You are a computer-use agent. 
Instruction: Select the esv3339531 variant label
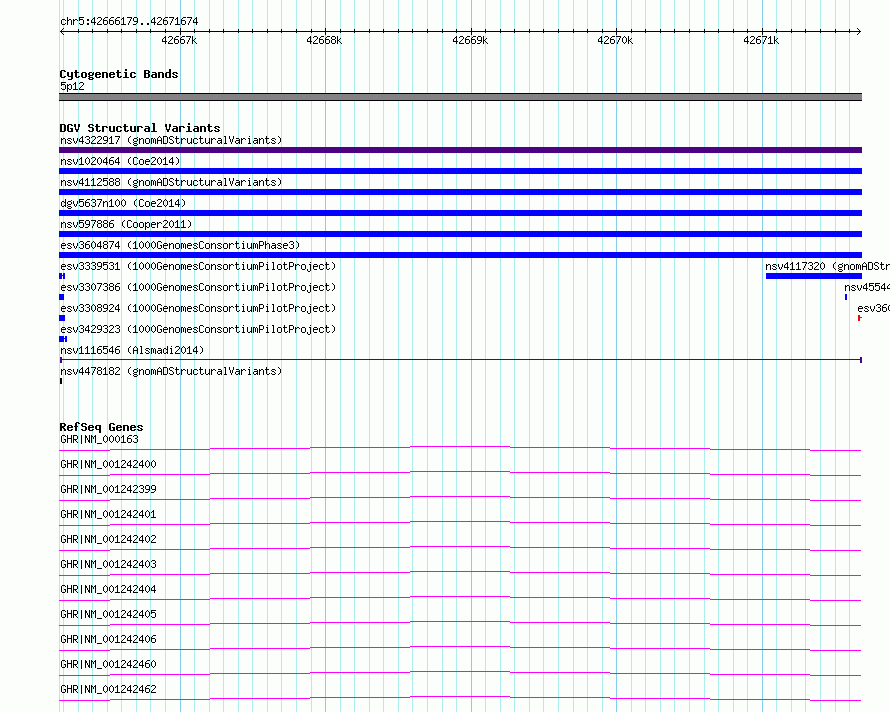pyautogui.click(x=198, y=266)
